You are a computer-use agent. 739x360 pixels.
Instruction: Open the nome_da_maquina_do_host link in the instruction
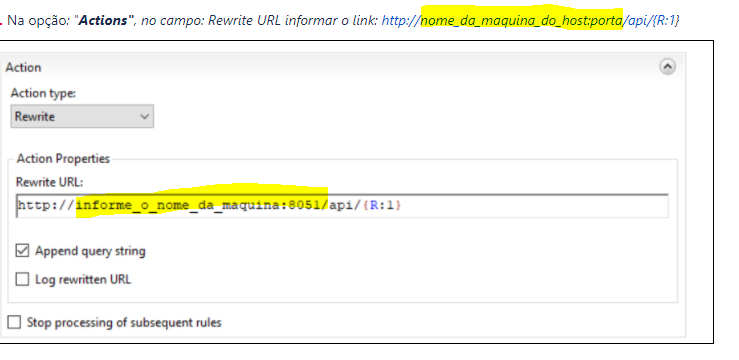pyautogui.click(x=530, y=21)
